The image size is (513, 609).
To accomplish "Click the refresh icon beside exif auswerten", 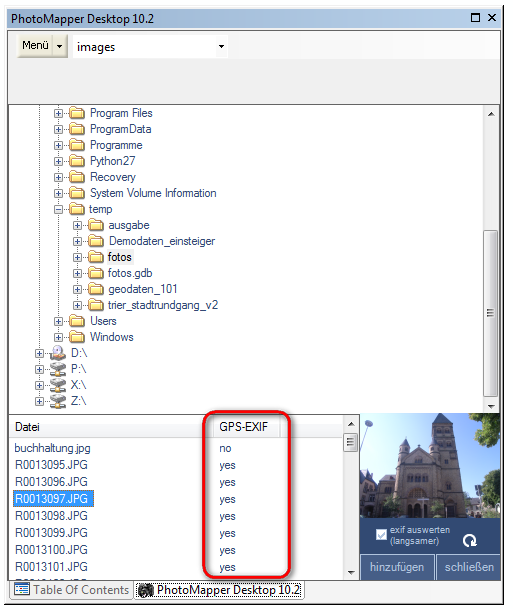I will pos(470,540).
